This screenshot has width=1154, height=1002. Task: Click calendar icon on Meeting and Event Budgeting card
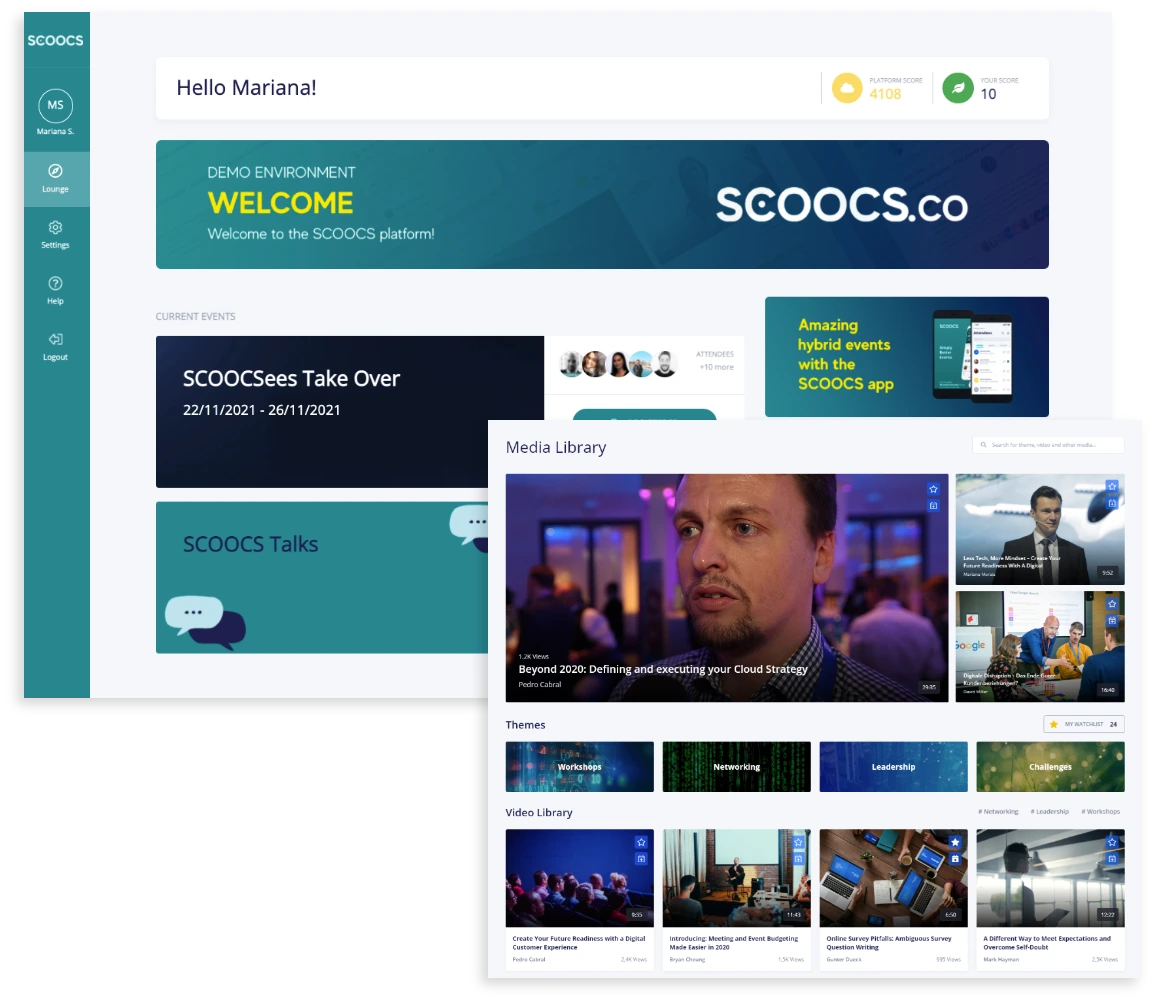(x=799, y=858)
